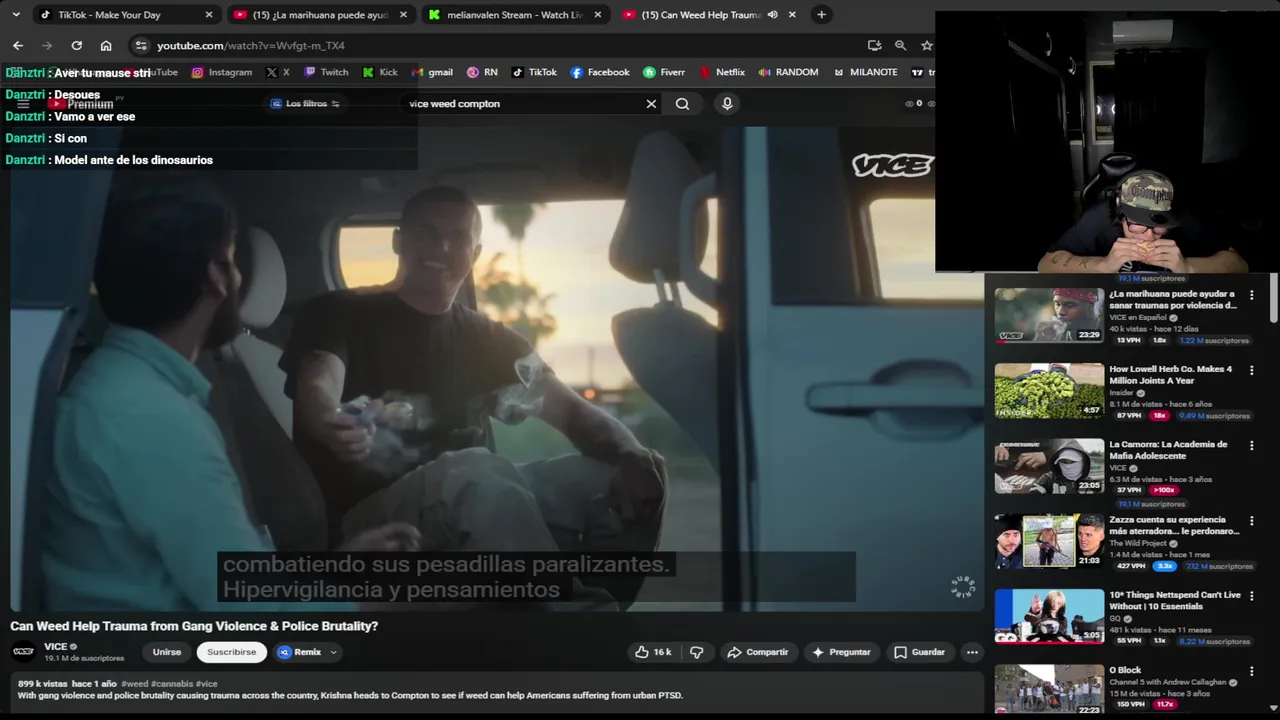This screenshot has height=720, width=1280.
Task: Open the Preguntar AI button
Action: coord(841,652)
